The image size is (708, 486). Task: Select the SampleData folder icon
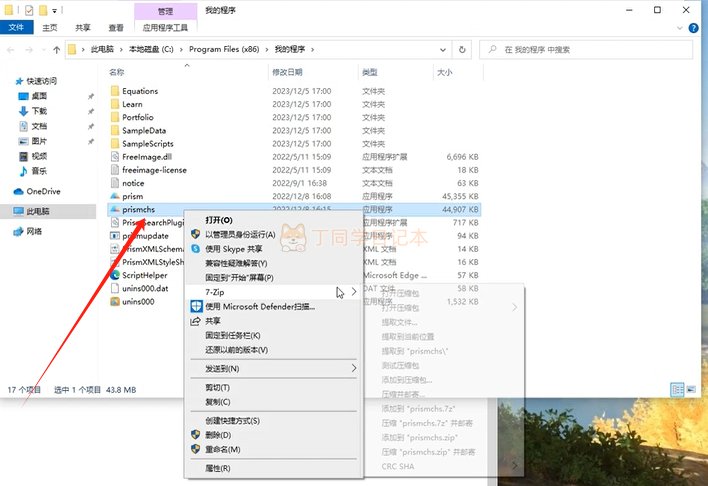(x=115, y=131)
